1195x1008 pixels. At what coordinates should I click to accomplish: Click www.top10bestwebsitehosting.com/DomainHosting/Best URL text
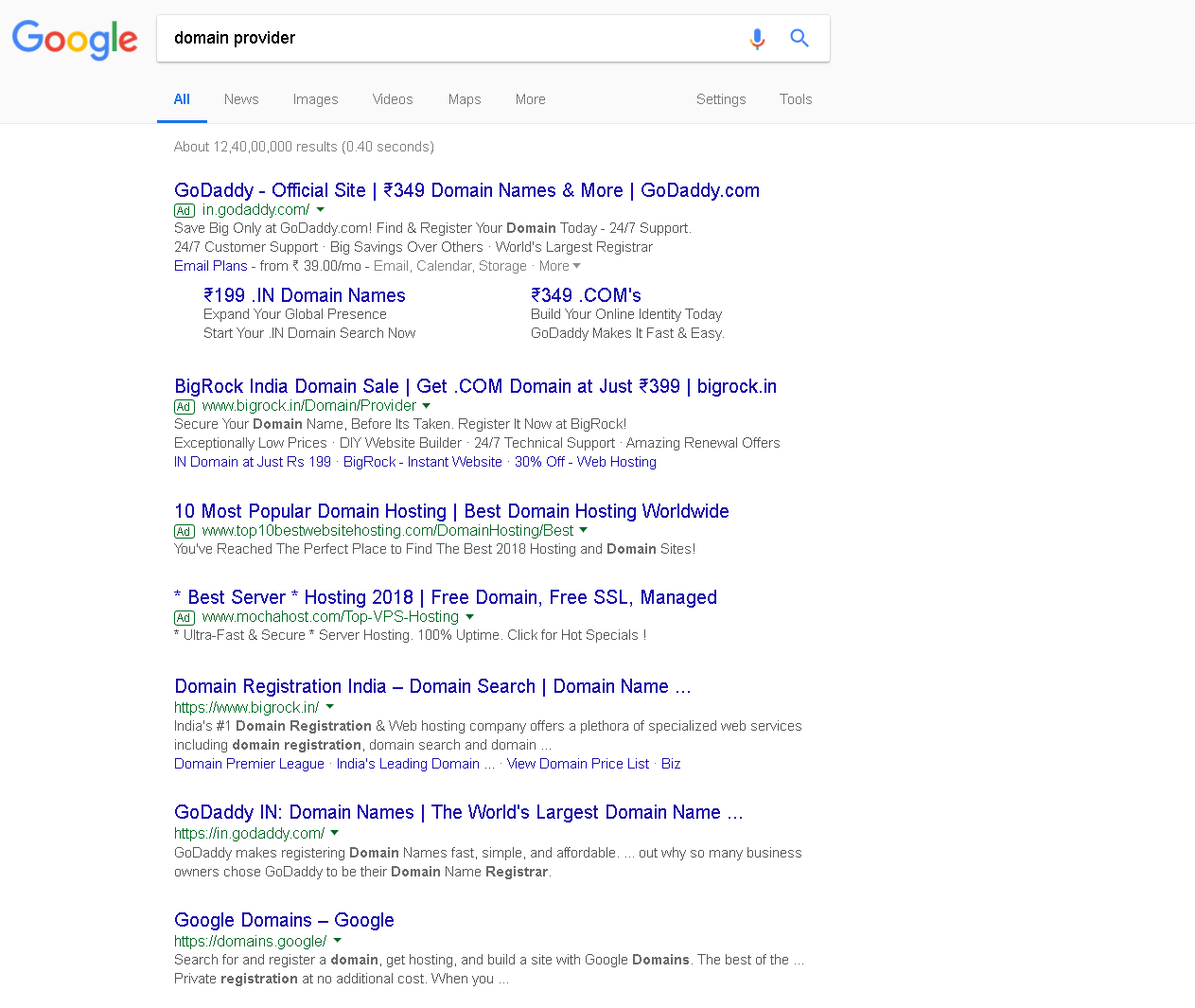(x=388, y=530)
